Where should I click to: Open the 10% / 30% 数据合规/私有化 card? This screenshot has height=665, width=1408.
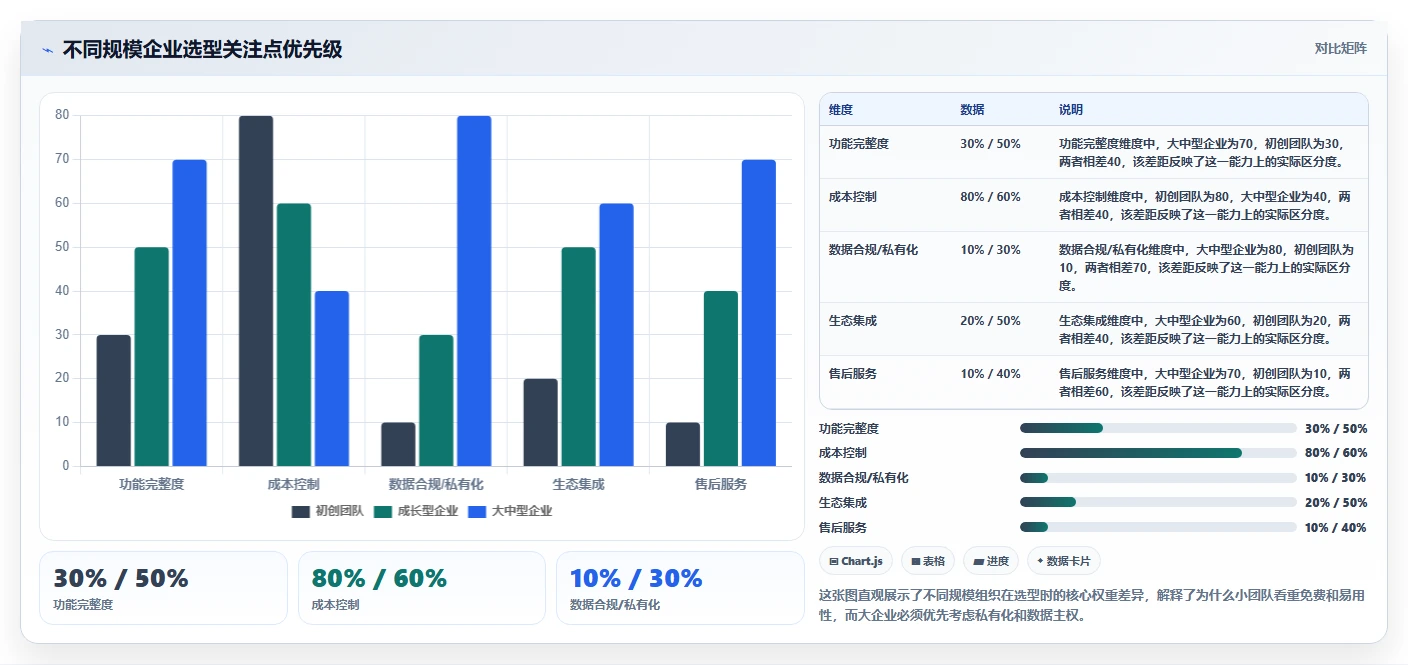click(x=680, y=588)
